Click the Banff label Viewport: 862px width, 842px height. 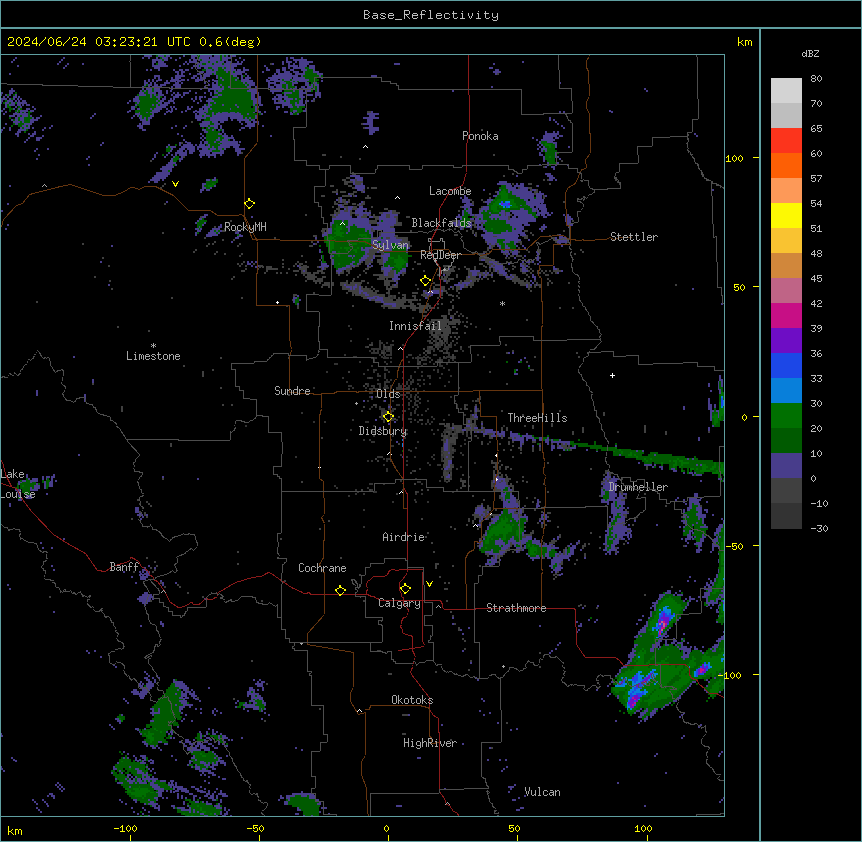[x=124, y=567]
